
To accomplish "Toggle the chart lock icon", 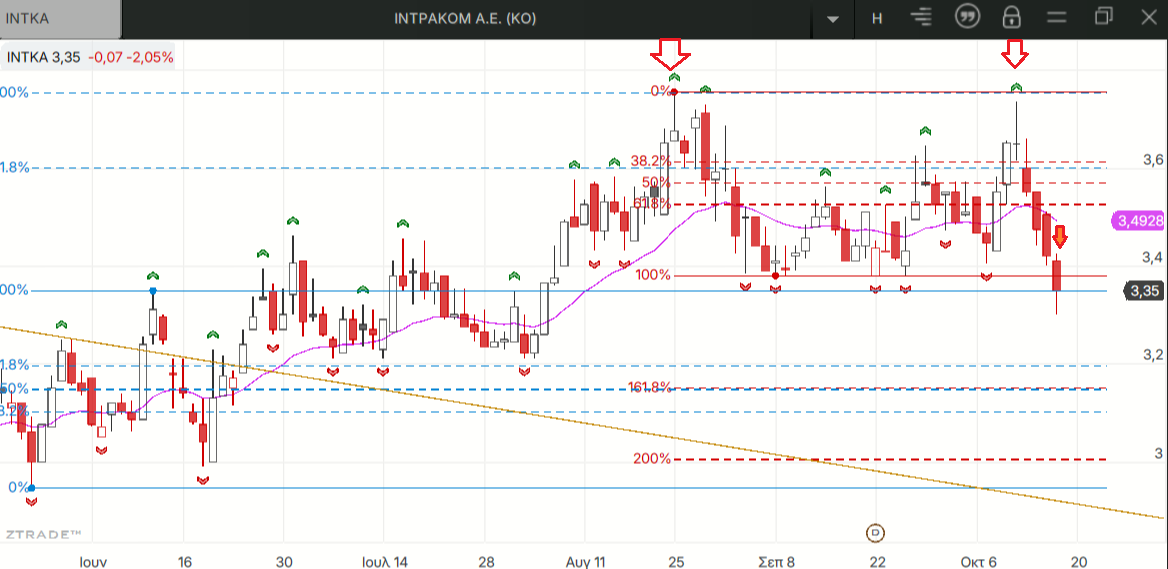I will 1011,18.
